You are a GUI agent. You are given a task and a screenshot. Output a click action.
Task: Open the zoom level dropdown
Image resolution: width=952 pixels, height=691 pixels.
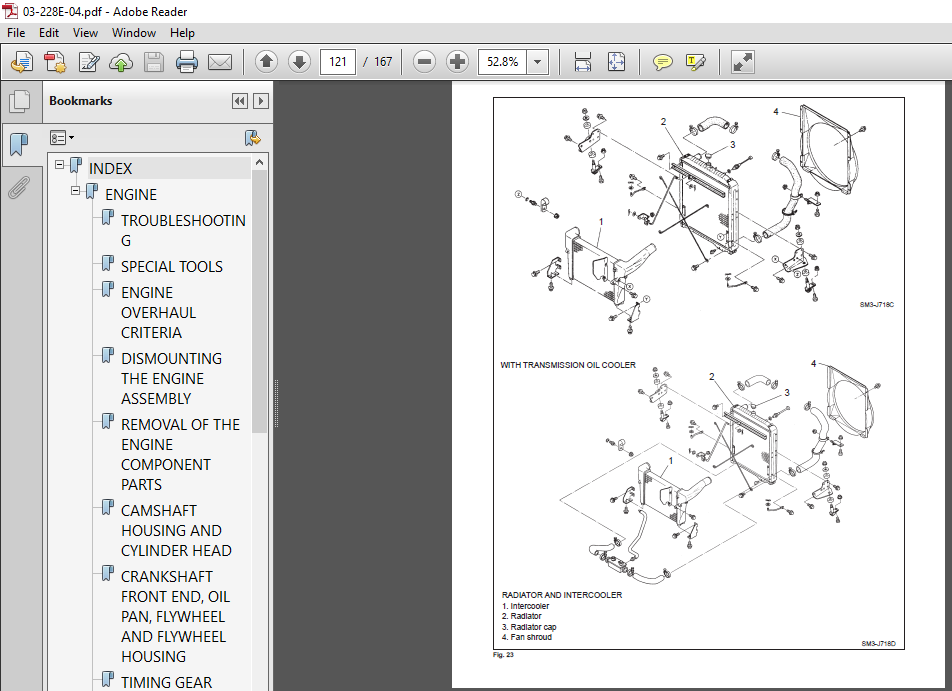pos(537,62)
